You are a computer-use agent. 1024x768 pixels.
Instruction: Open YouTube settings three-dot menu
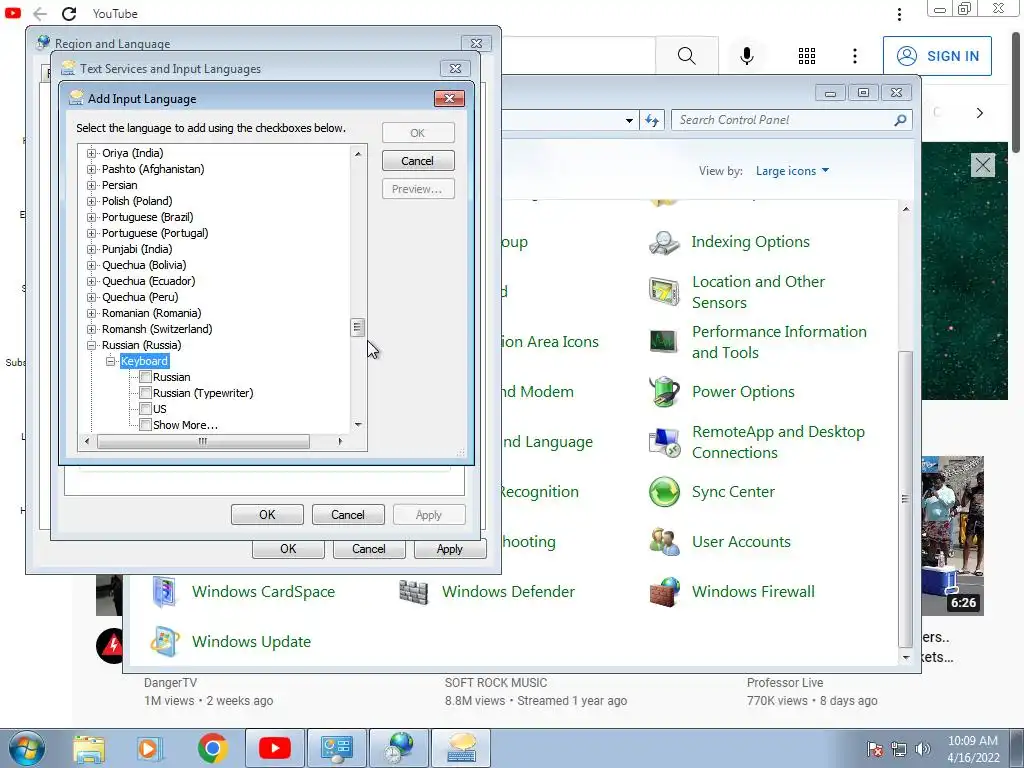(855, 56)
